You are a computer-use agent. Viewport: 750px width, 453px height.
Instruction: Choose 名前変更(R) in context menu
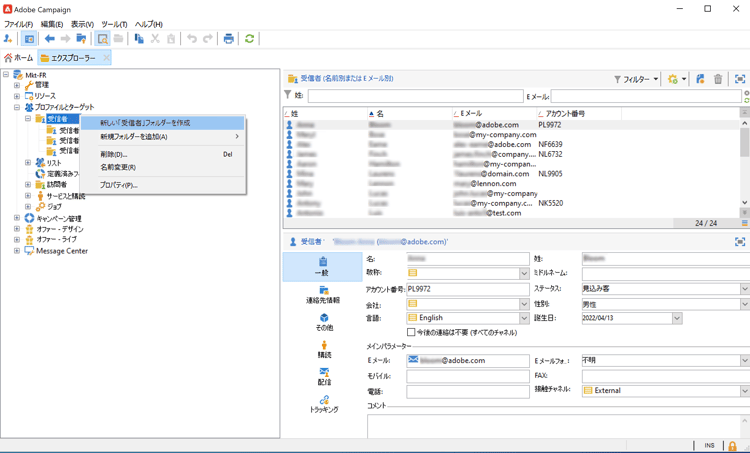[x=163, y=167]
